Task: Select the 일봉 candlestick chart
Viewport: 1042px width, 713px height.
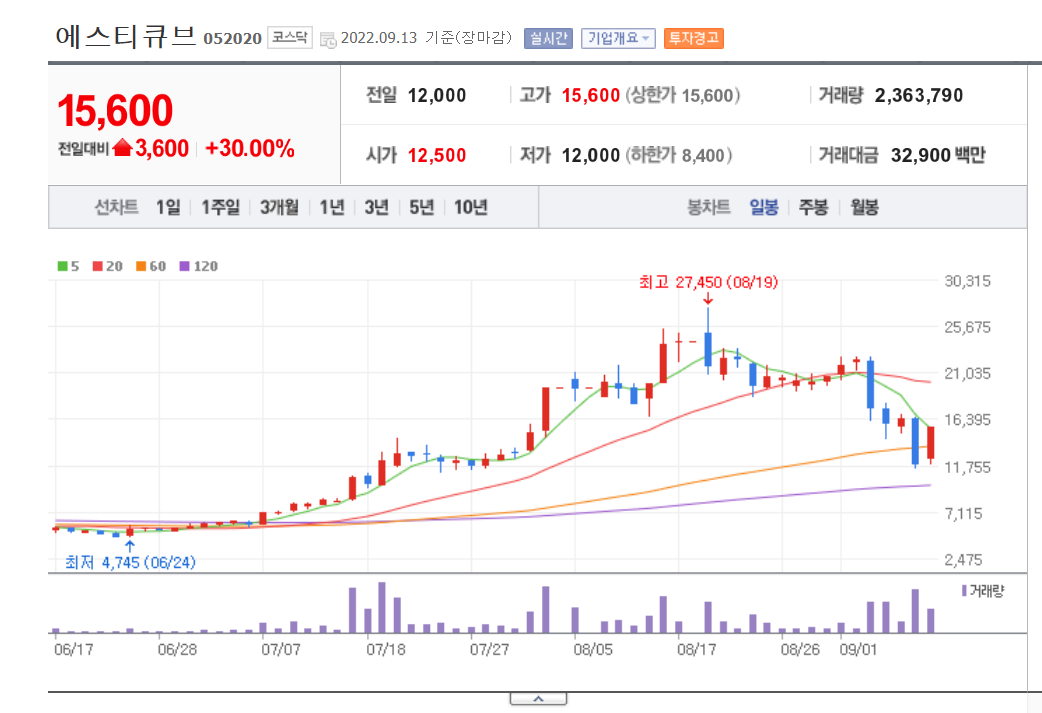Action: (764, 207)
